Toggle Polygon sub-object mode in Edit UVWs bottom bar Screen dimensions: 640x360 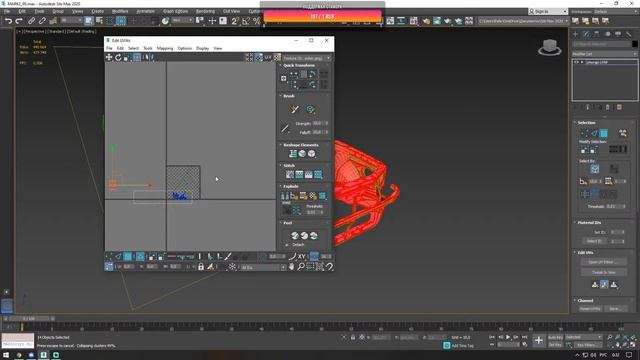(128, 256)
